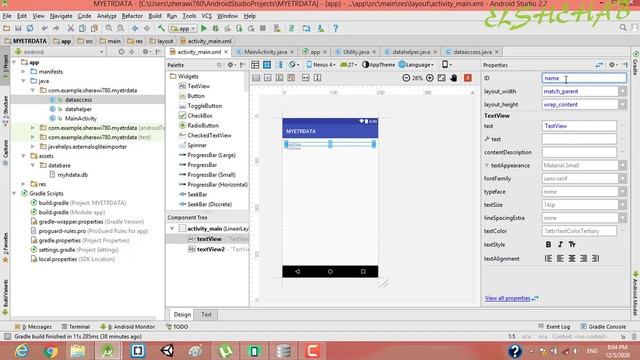
Task: Zoom out the design preview
Action: point(406,78)
